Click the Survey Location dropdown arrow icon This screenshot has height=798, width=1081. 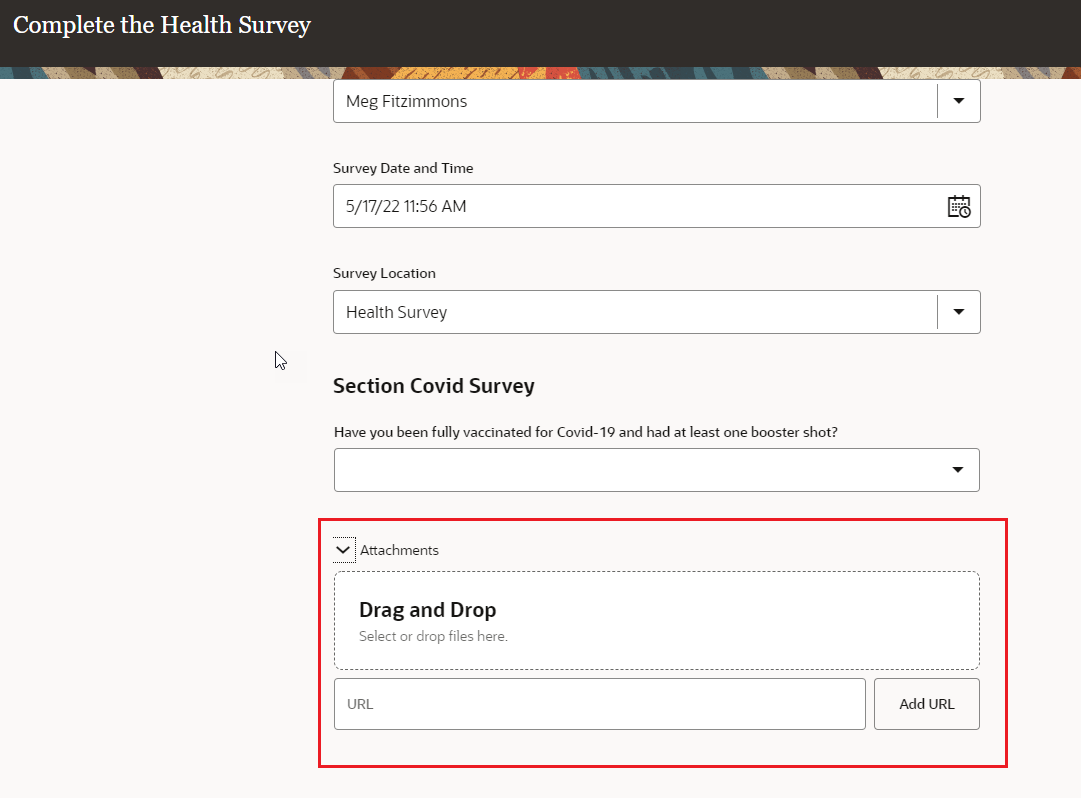tap(958, 311)
